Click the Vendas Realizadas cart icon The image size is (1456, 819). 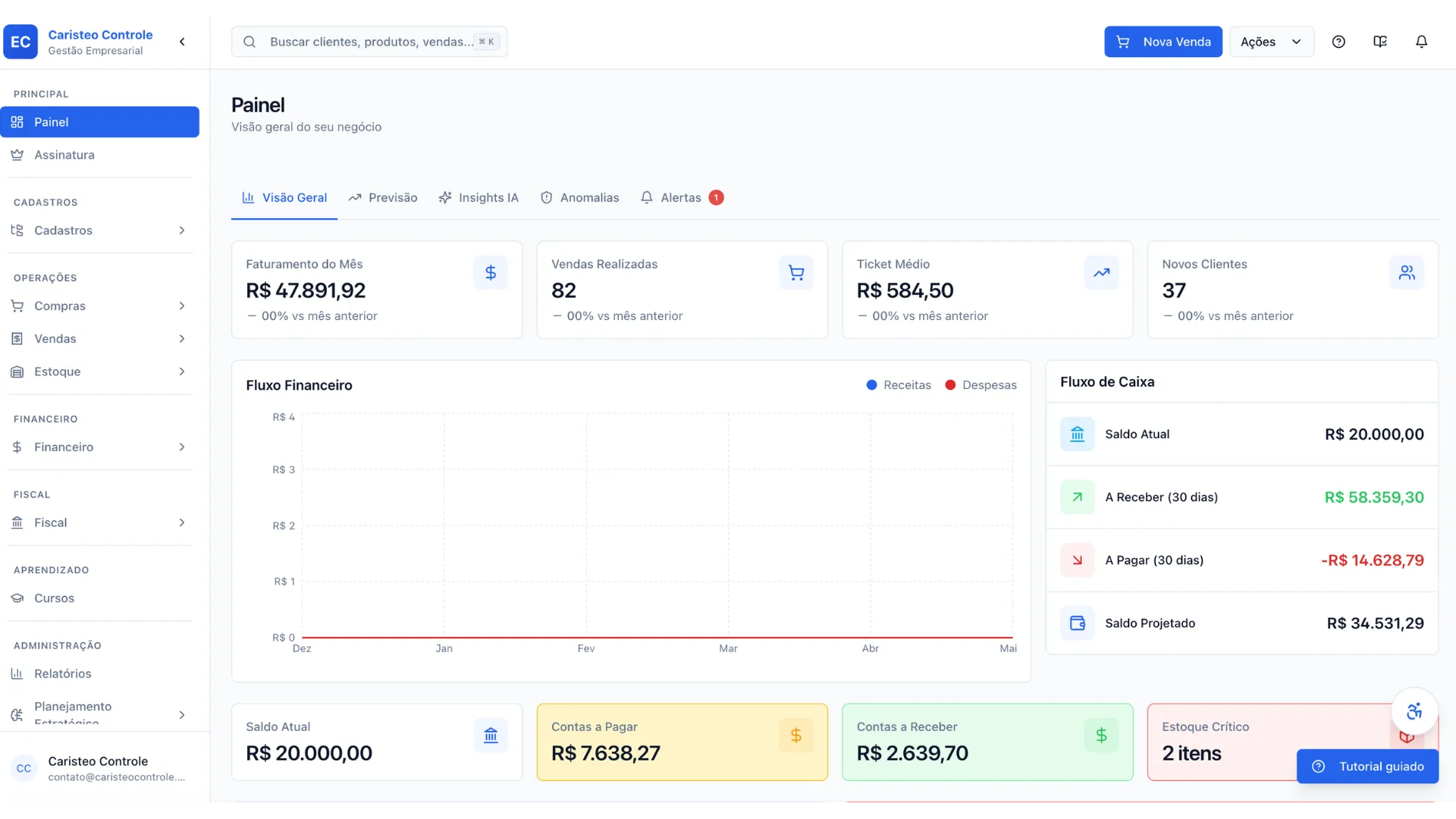coord(796,272)
